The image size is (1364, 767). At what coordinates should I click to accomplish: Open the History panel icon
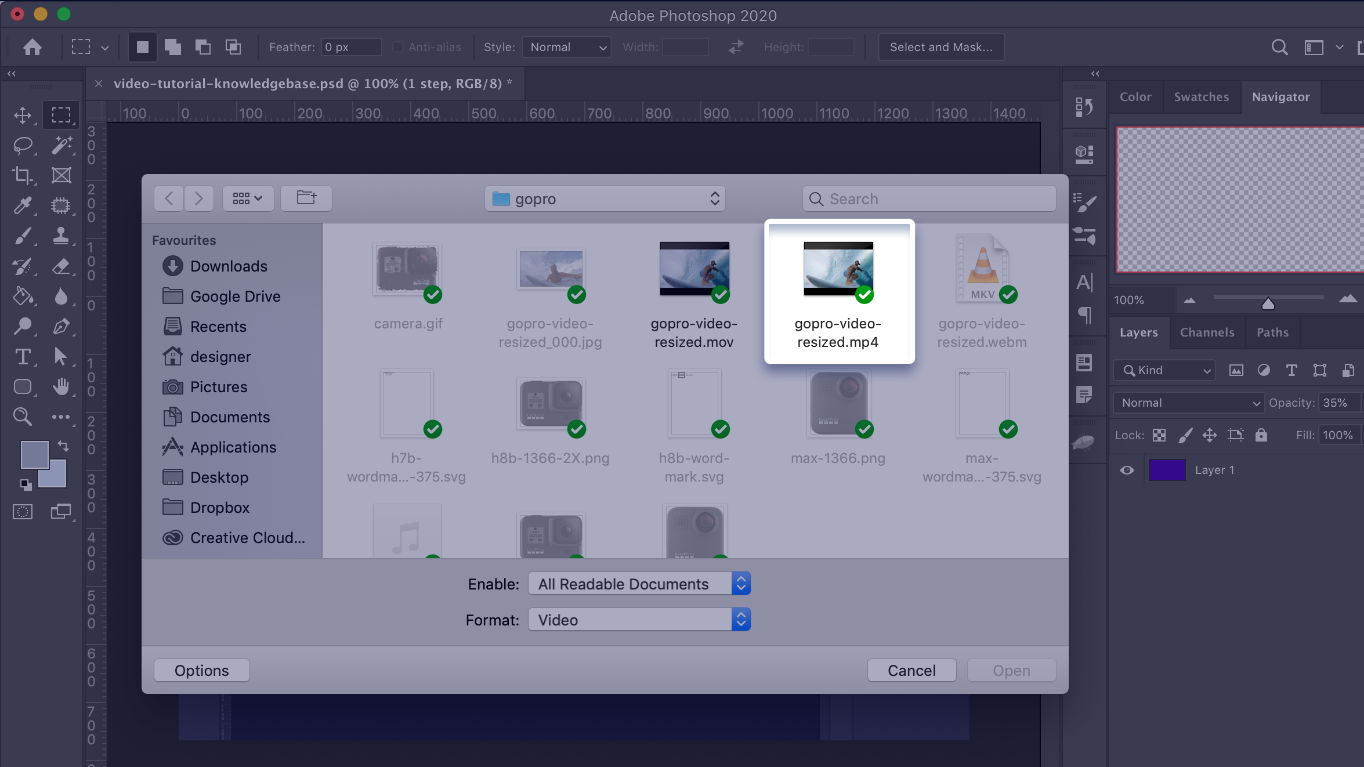[x=1084, y=107]
